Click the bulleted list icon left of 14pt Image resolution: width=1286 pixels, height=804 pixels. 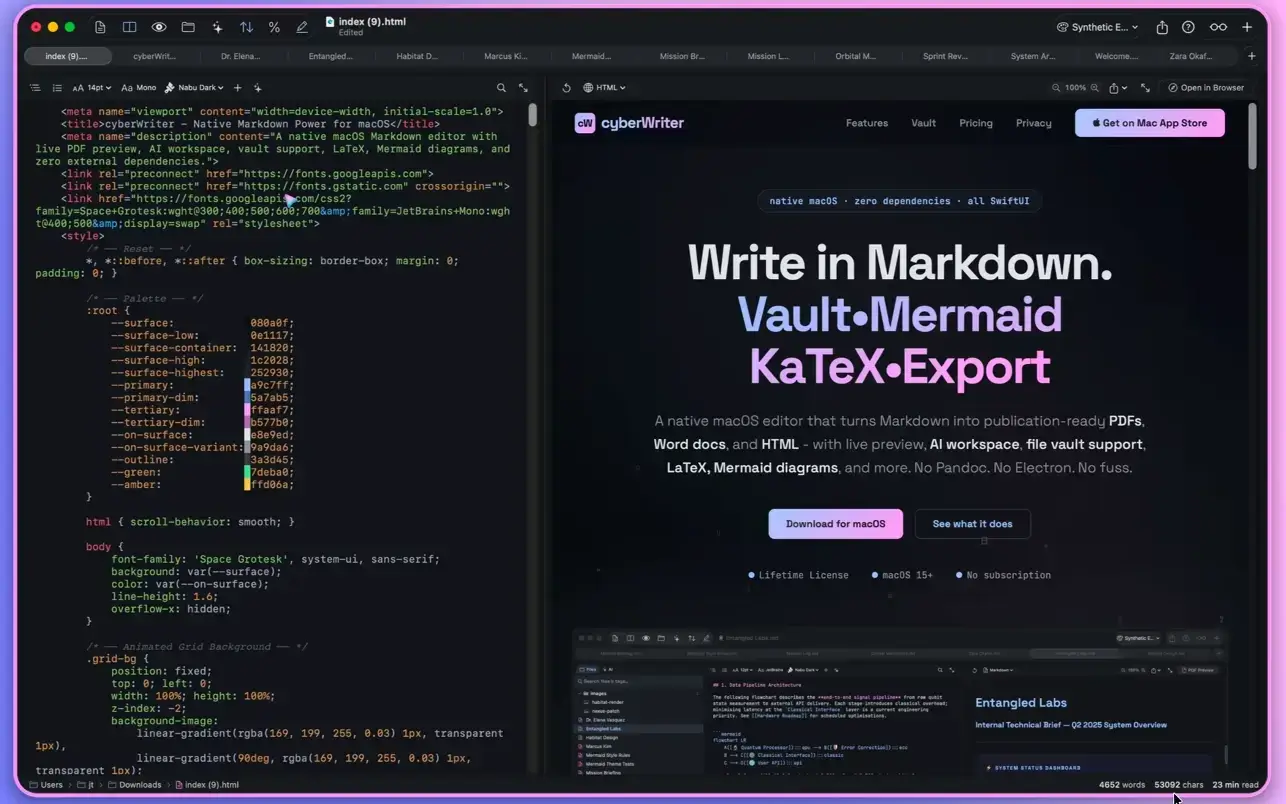pyautogui.click(x=57, y=88)
